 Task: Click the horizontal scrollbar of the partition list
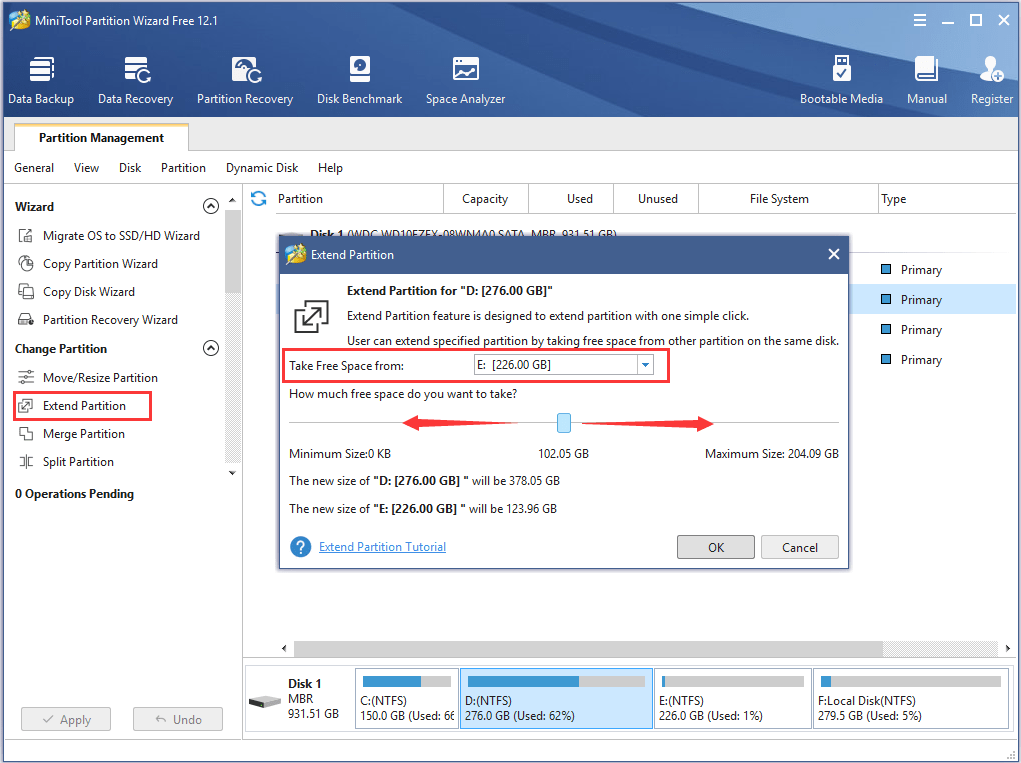point(588,648)
